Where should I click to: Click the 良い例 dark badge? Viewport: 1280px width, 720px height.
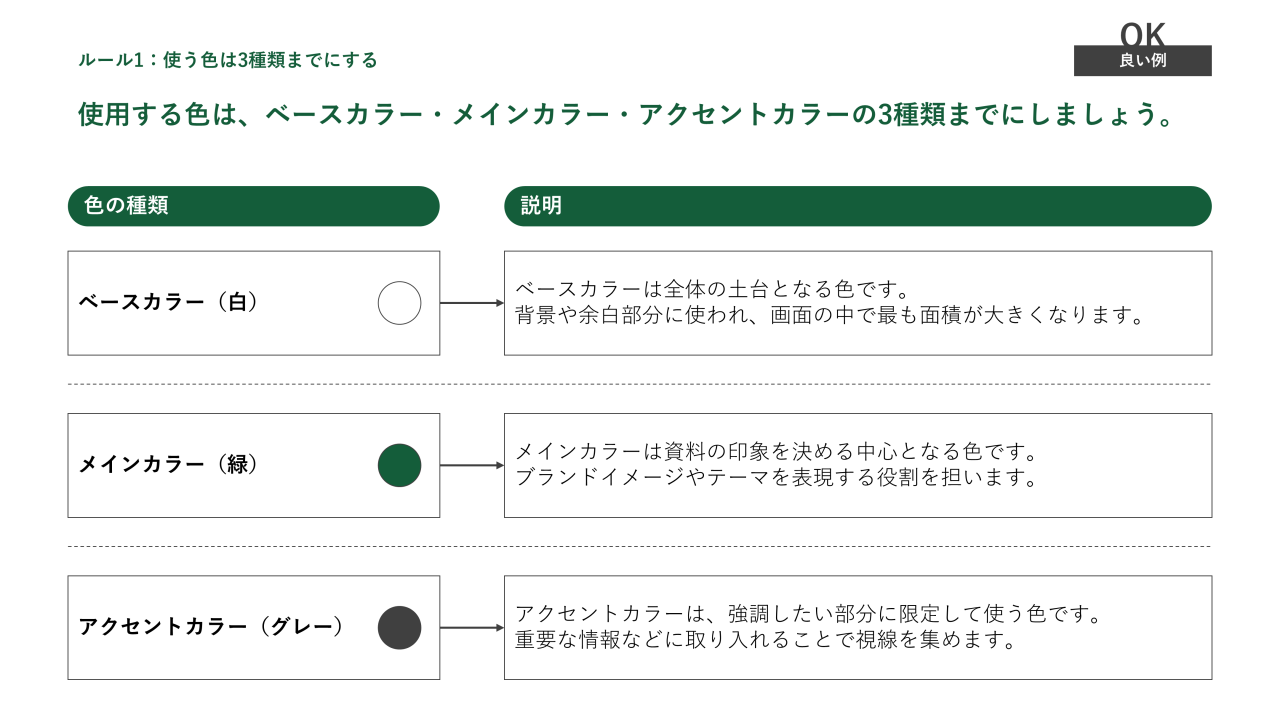click(x=1142, y=61)
